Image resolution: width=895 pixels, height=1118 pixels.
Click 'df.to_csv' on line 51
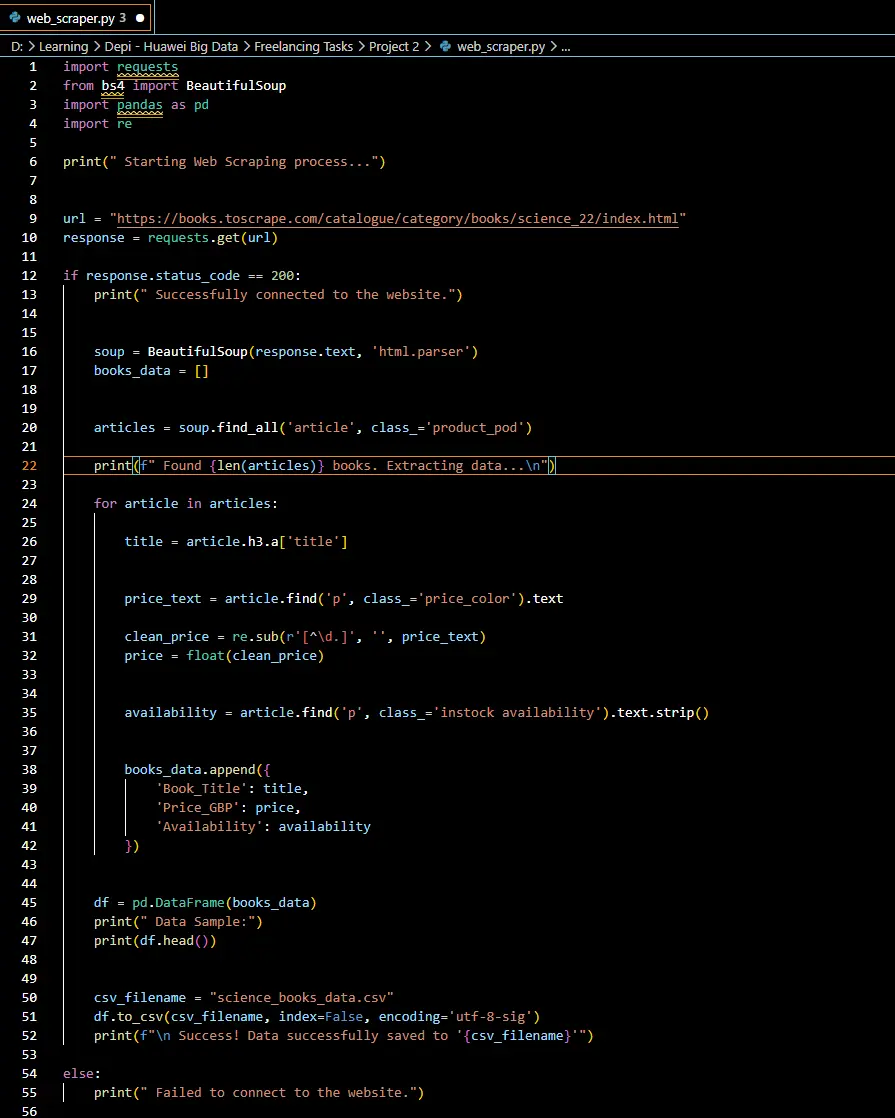tap(128, 1017)
